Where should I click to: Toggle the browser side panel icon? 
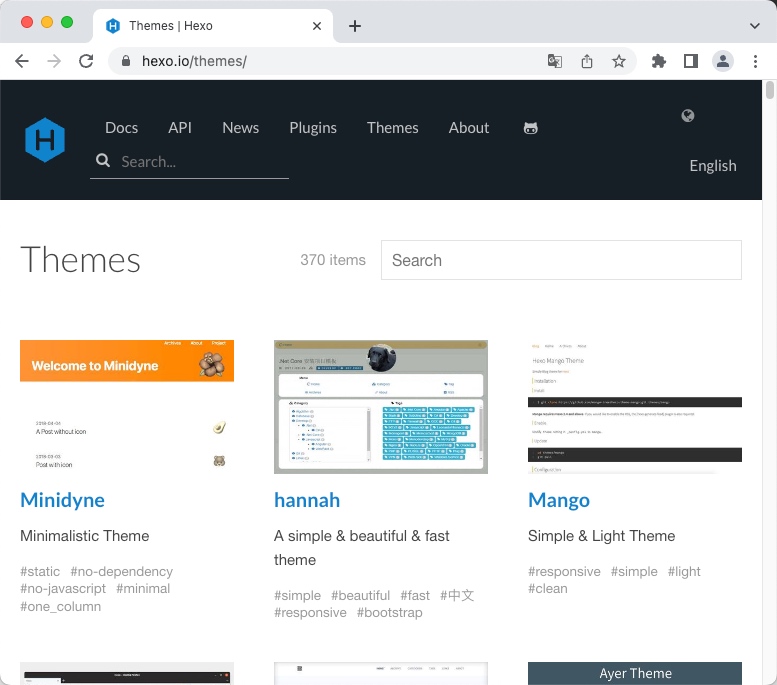[690, 61]
